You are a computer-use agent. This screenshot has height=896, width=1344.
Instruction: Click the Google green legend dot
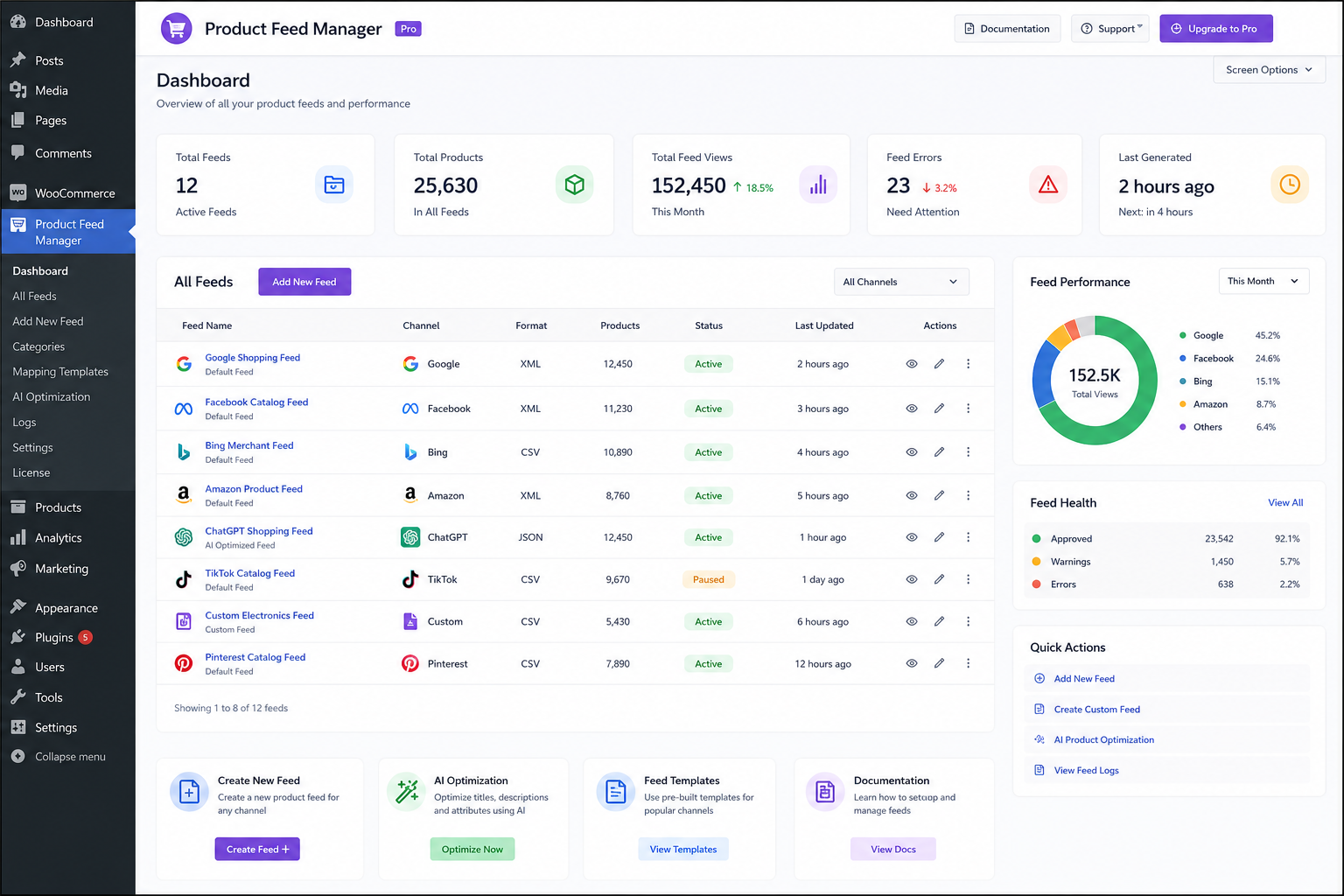(1183, 336)
